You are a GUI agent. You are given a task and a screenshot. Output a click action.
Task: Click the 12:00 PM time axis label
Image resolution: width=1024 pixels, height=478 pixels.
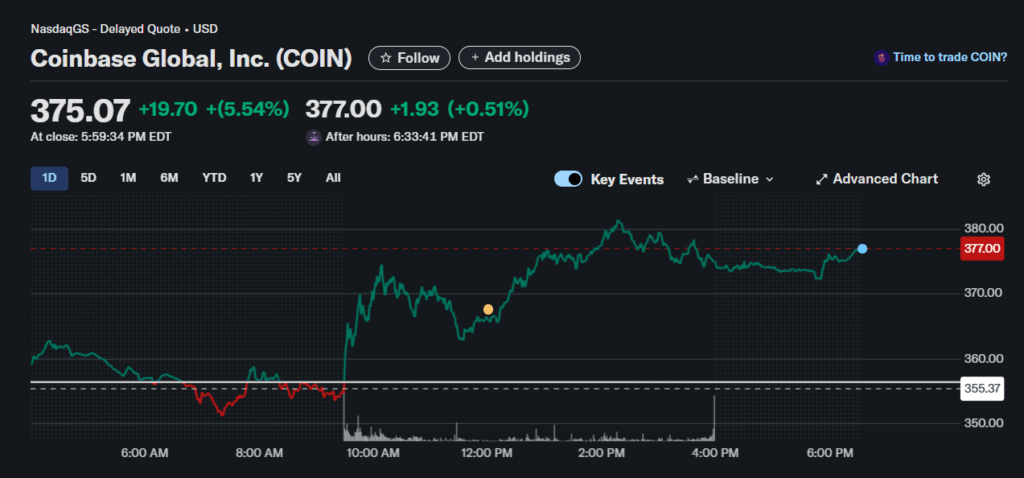(x=487, y=453)
